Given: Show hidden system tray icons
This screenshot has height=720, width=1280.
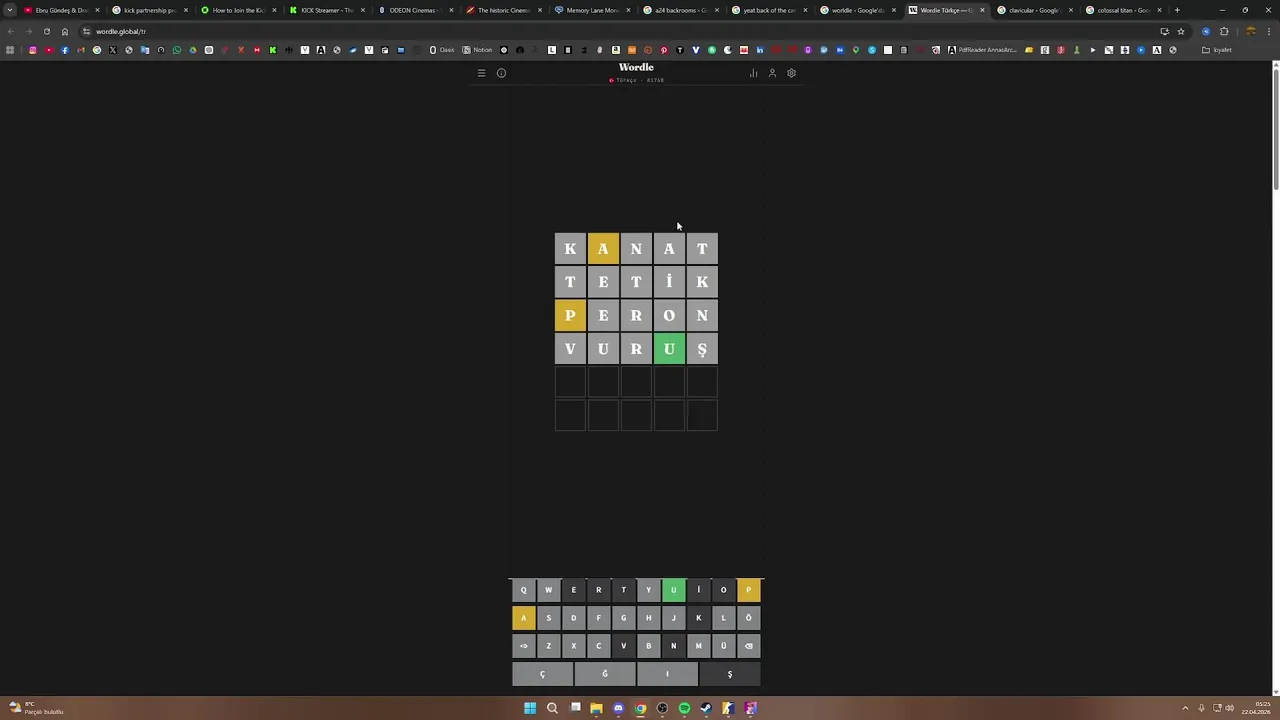Looking at the screenshot, I should [1185, 708].
